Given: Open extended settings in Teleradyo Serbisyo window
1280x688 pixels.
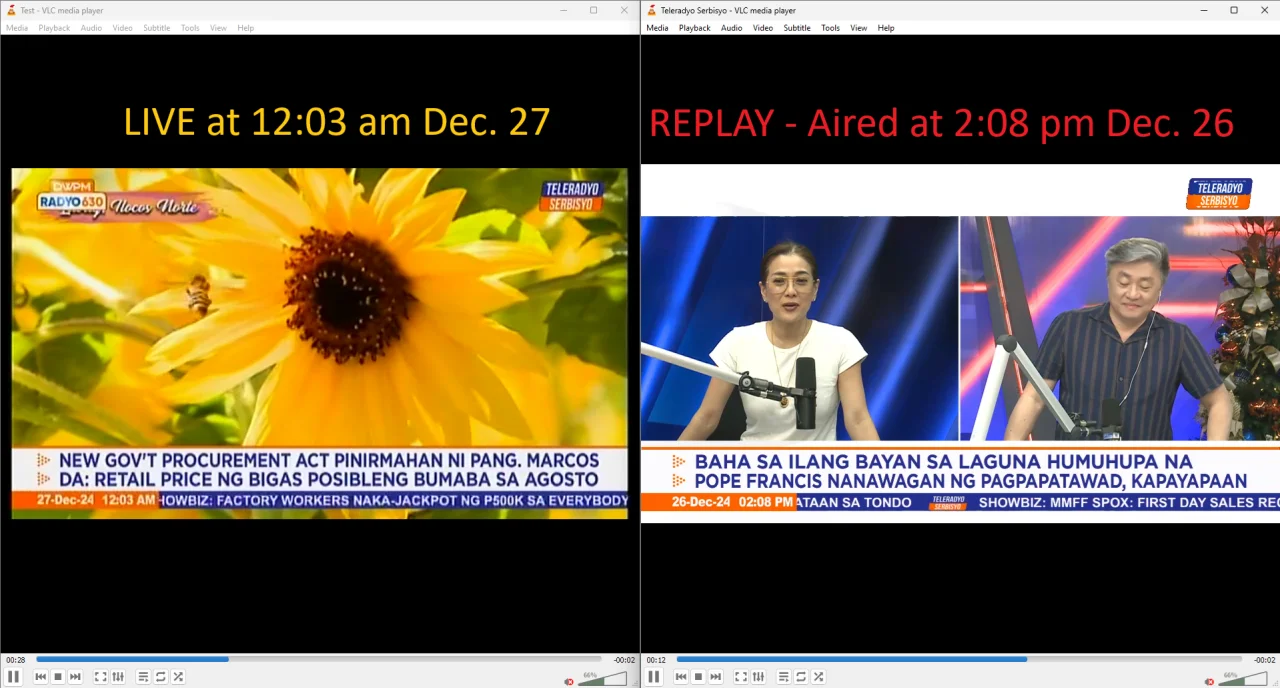Looking at the screenshot, I should pos(758,677).
